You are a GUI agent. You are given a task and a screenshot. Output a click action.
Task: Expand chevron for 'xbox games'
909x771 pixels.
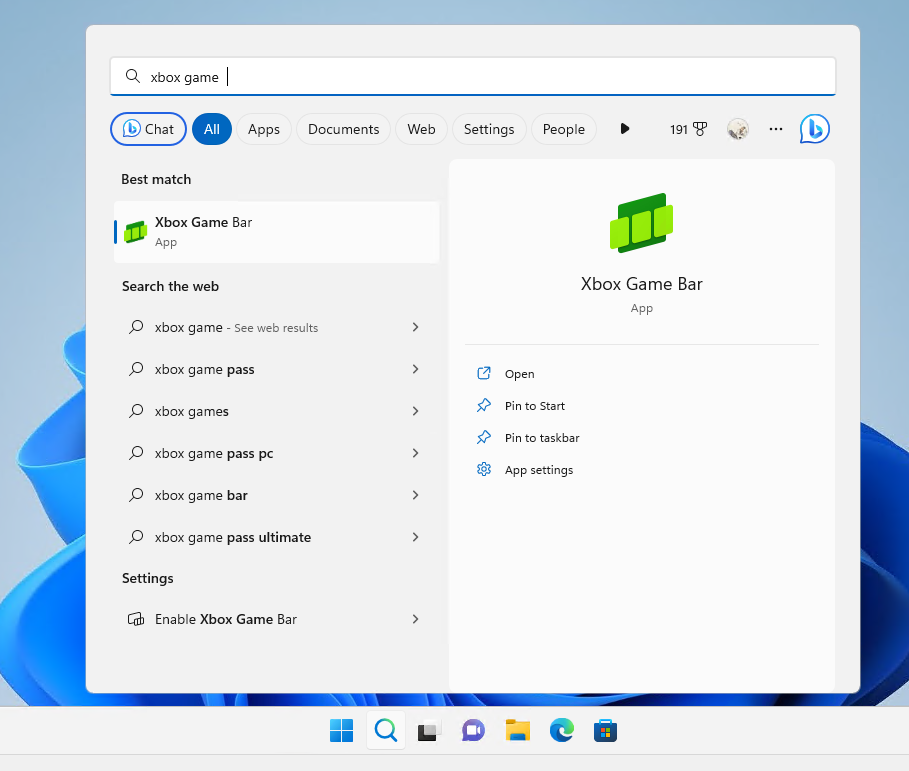pos(415,411)
